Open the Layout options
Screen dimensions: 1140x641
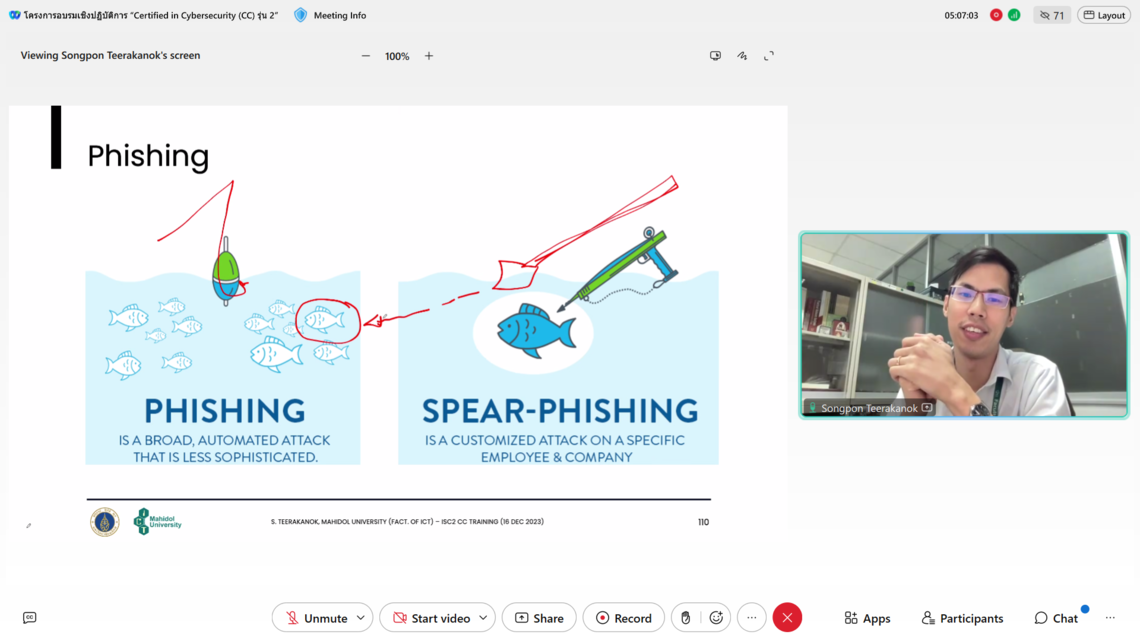[x=1104, y=15]
